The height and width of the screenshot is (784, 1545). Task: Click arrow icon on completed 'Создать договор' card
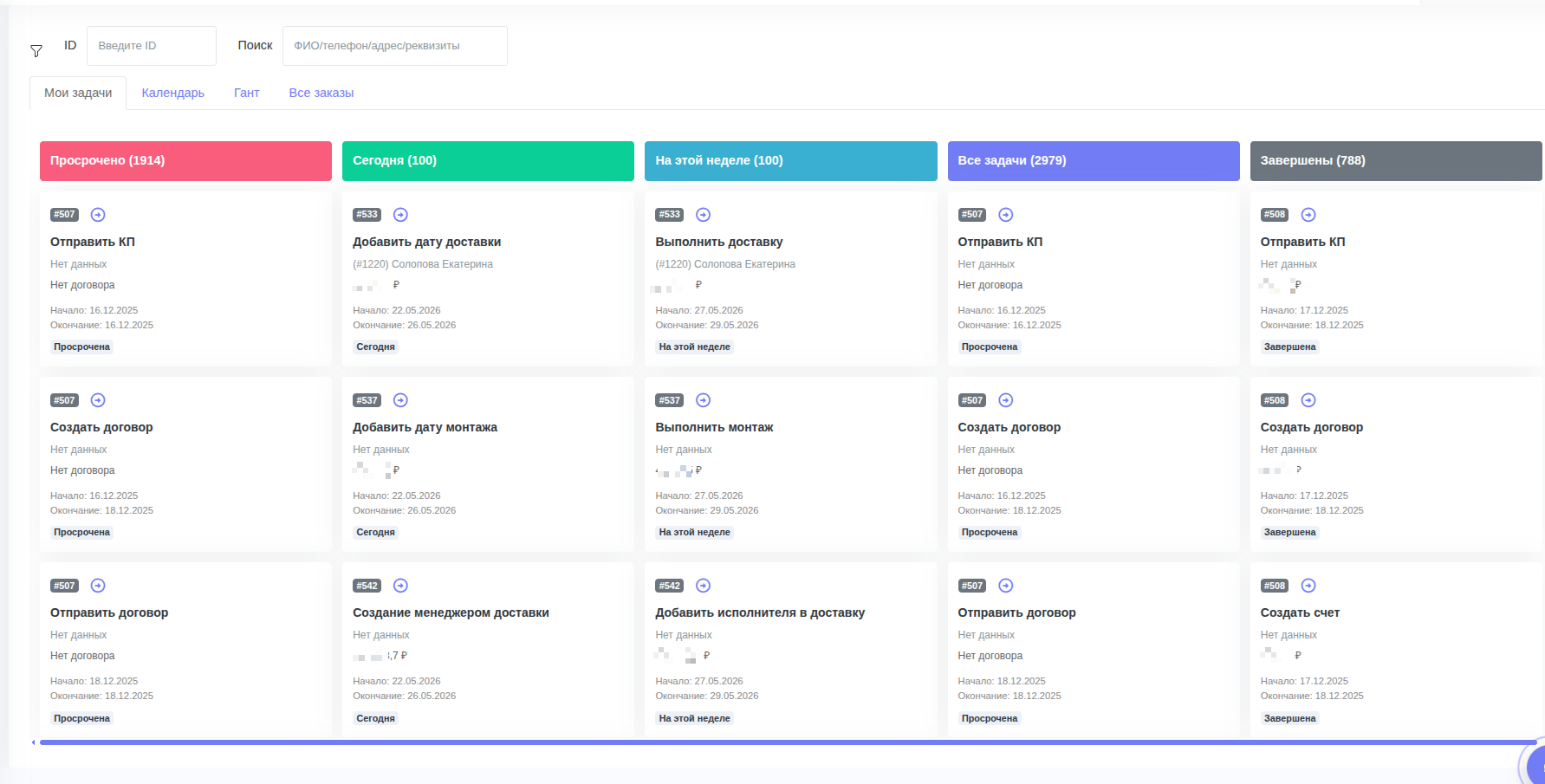pos(1308,400)
